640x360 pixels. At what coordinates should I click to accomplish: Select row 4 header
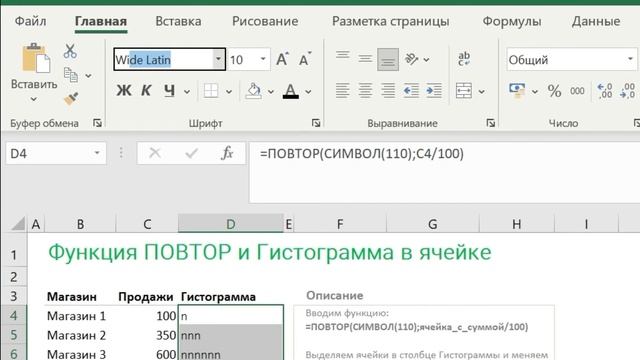point(14,316)
